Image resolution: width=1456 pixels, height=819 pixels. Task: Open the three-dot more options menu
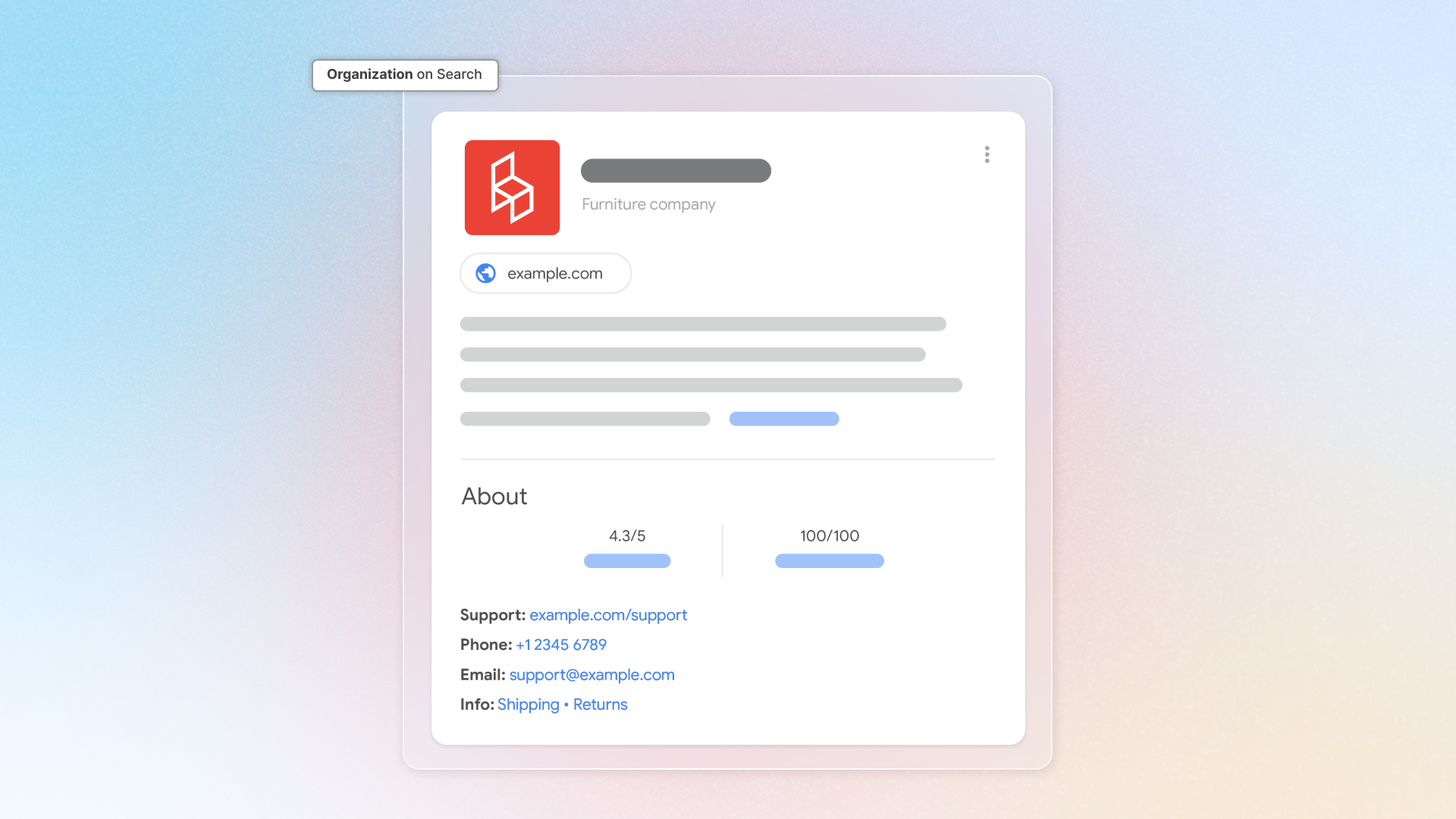pyautogui.click(x=987, y=155)
